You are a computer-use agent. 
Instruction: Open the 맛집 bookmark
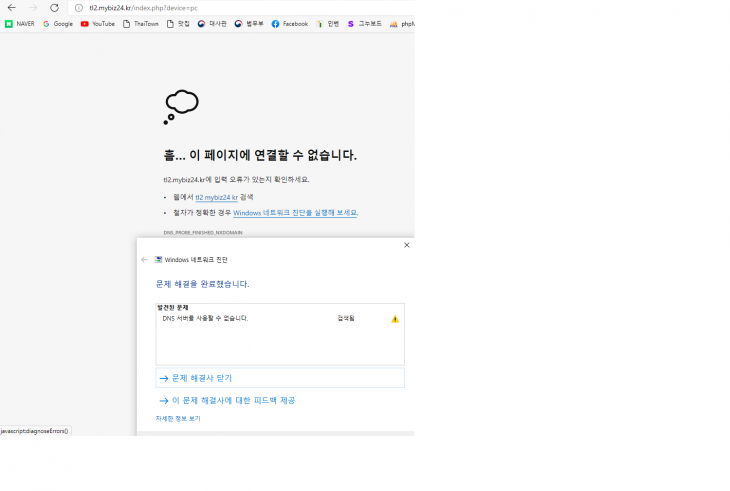tap(178, 24)
